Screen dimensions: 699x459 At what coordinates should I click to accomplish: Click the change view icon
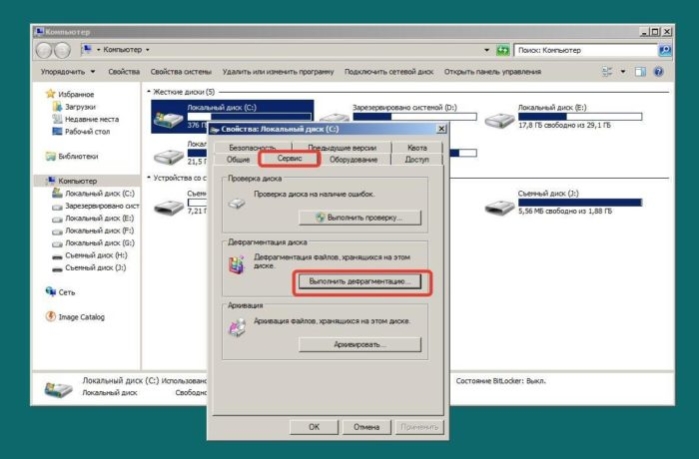[x=607, y=72]
